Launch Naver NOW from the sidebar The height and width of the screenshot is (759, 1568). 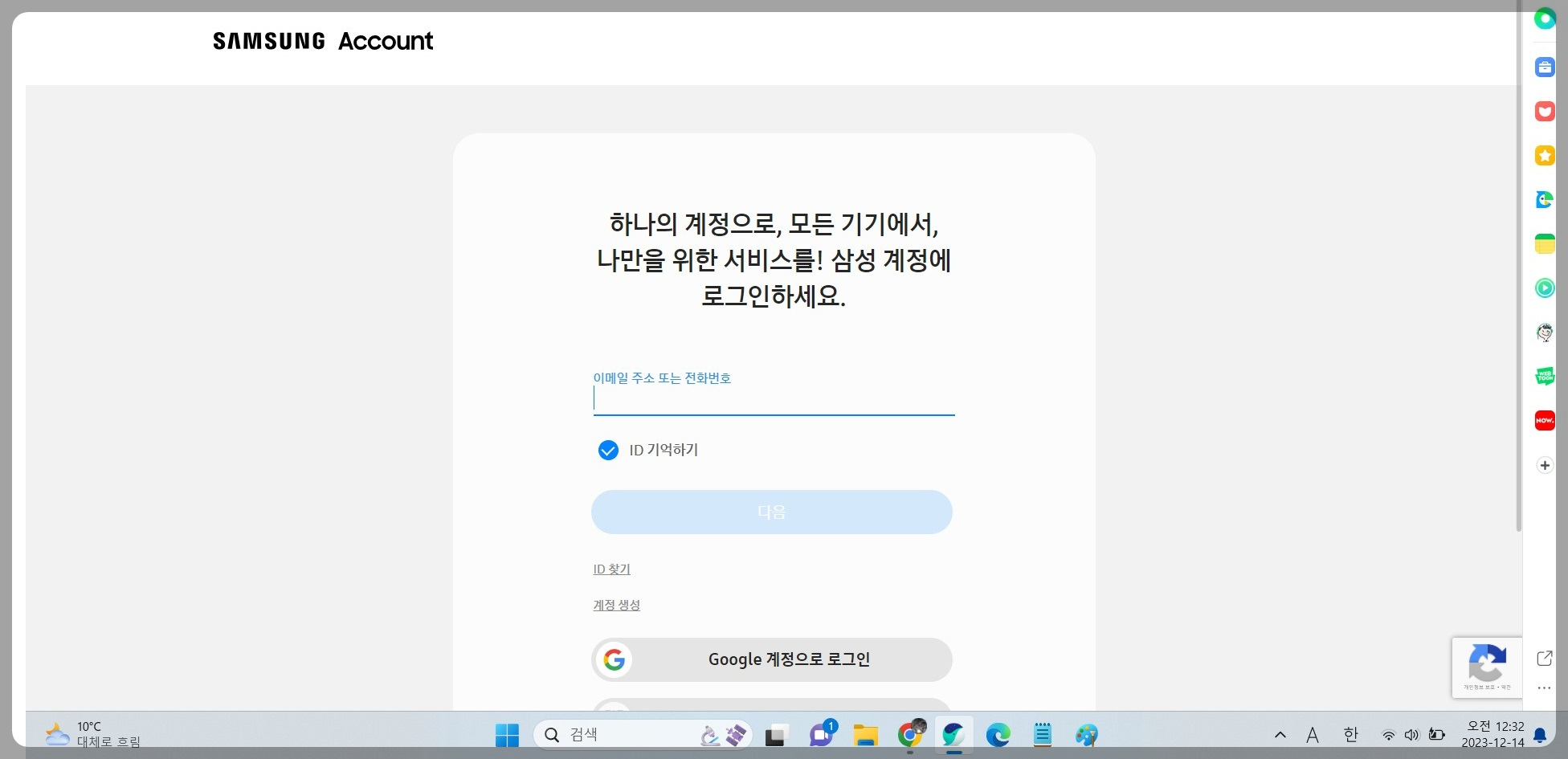coord(1544,420)
